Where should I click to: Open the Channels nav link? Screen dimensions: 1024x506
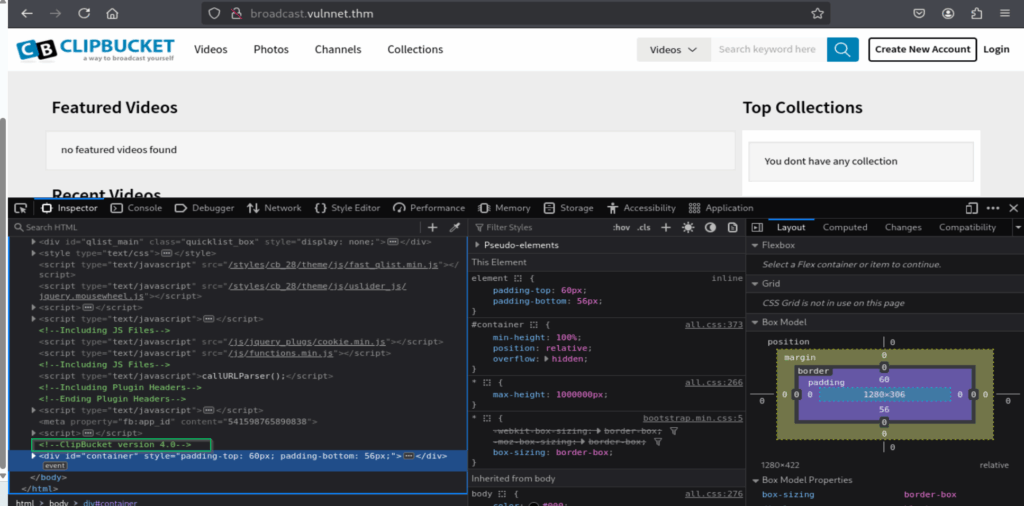tap(338, 50)
